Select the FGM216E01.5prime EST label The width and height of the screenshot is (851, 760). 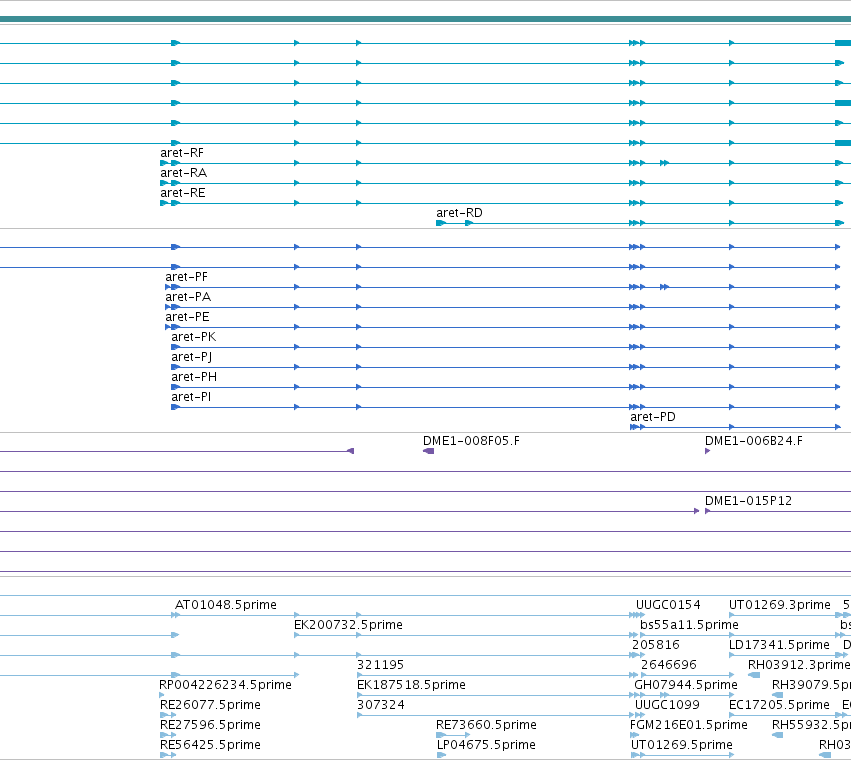(x=689, y=725)
